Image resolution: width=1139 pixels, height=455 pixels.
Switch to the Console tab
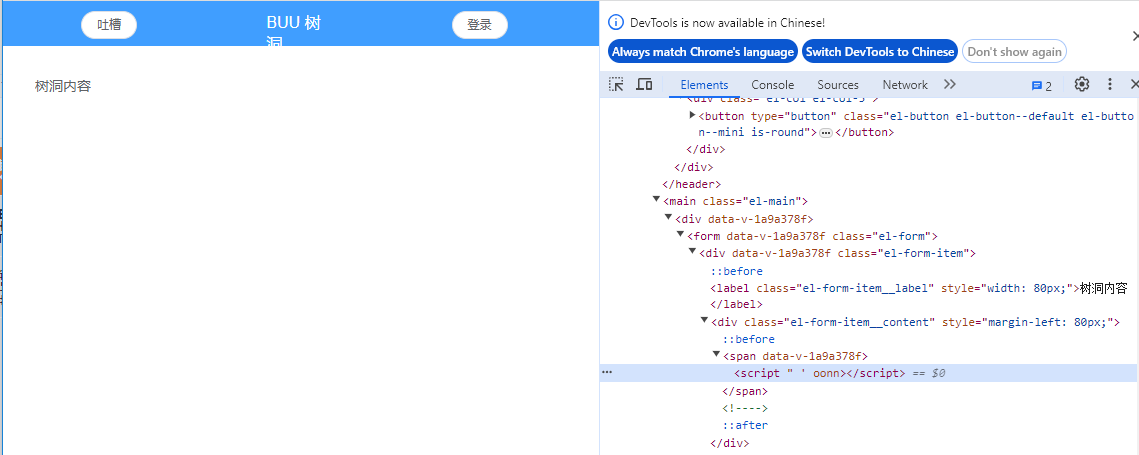[x=772, y=86]
